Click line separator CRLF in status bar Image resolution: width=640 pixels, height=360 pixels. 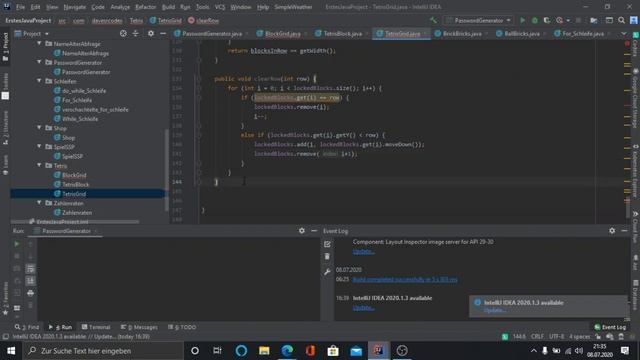pyautogui.click(x=537, y=337)
